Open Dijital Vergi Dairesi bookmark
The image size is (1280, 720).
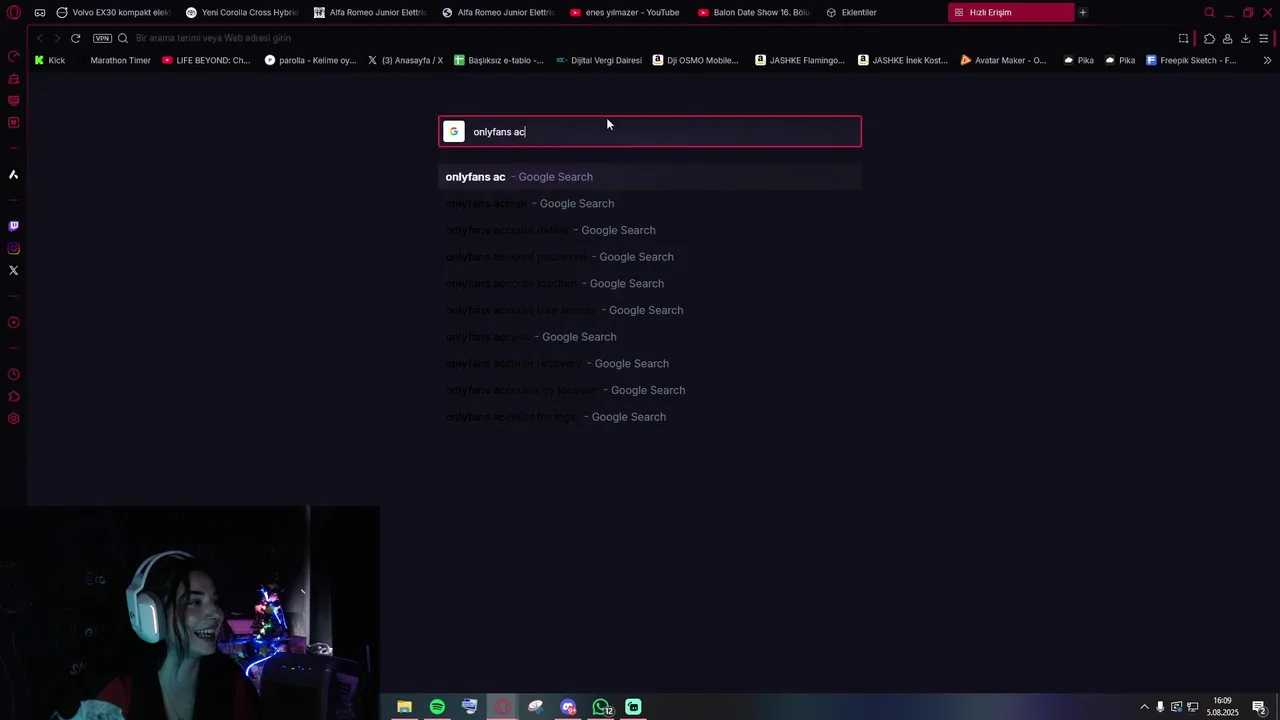599,60
